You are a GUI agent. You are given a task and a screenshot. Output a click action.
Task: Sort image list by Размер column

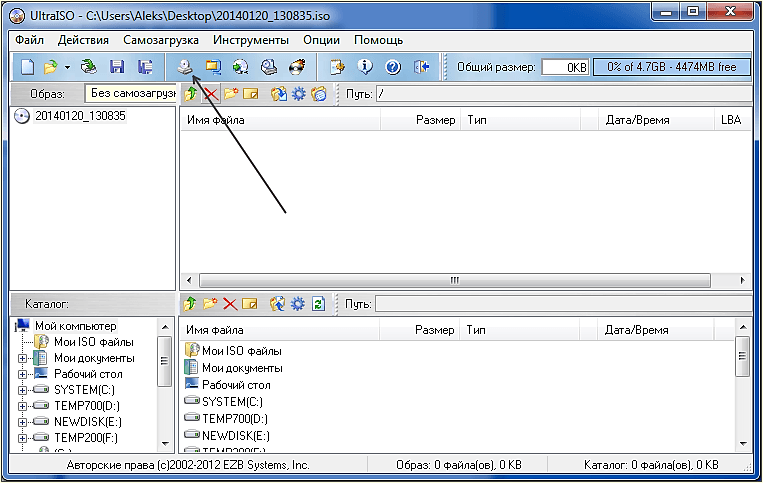[x=420, y=120]
